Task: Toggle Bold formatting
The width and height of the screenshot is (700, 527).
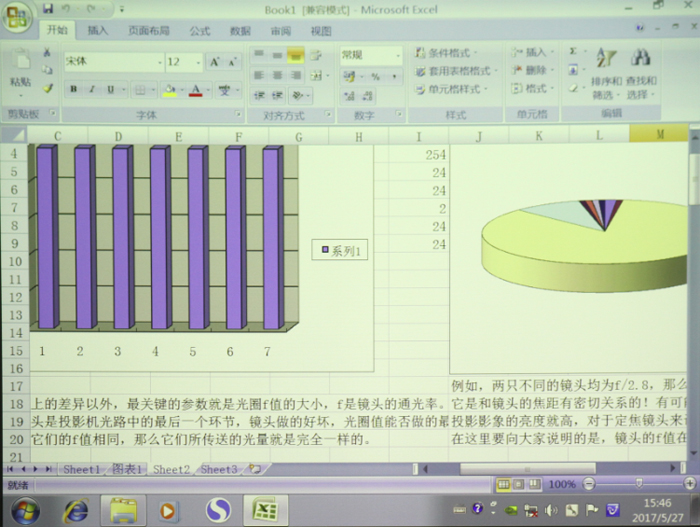Action: (x=74, y=90)
